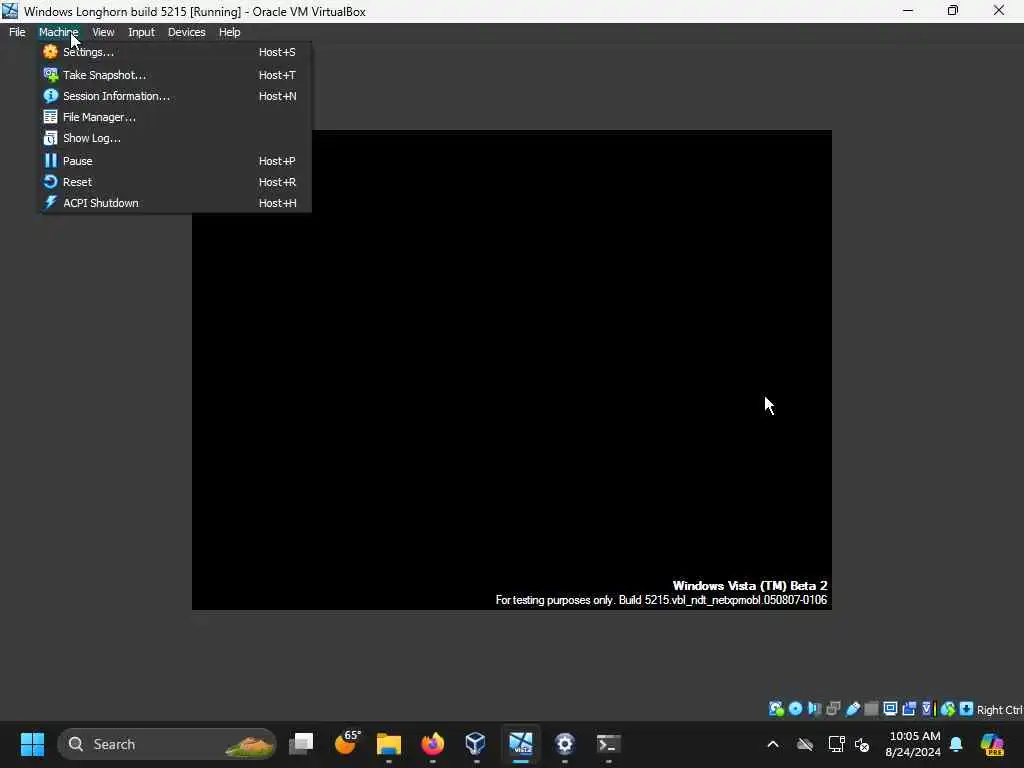Image resolution: width=1024 pixels, height=768 pixels.
Task: Open Settings gear on taskbar
Action: coord(564,744)
